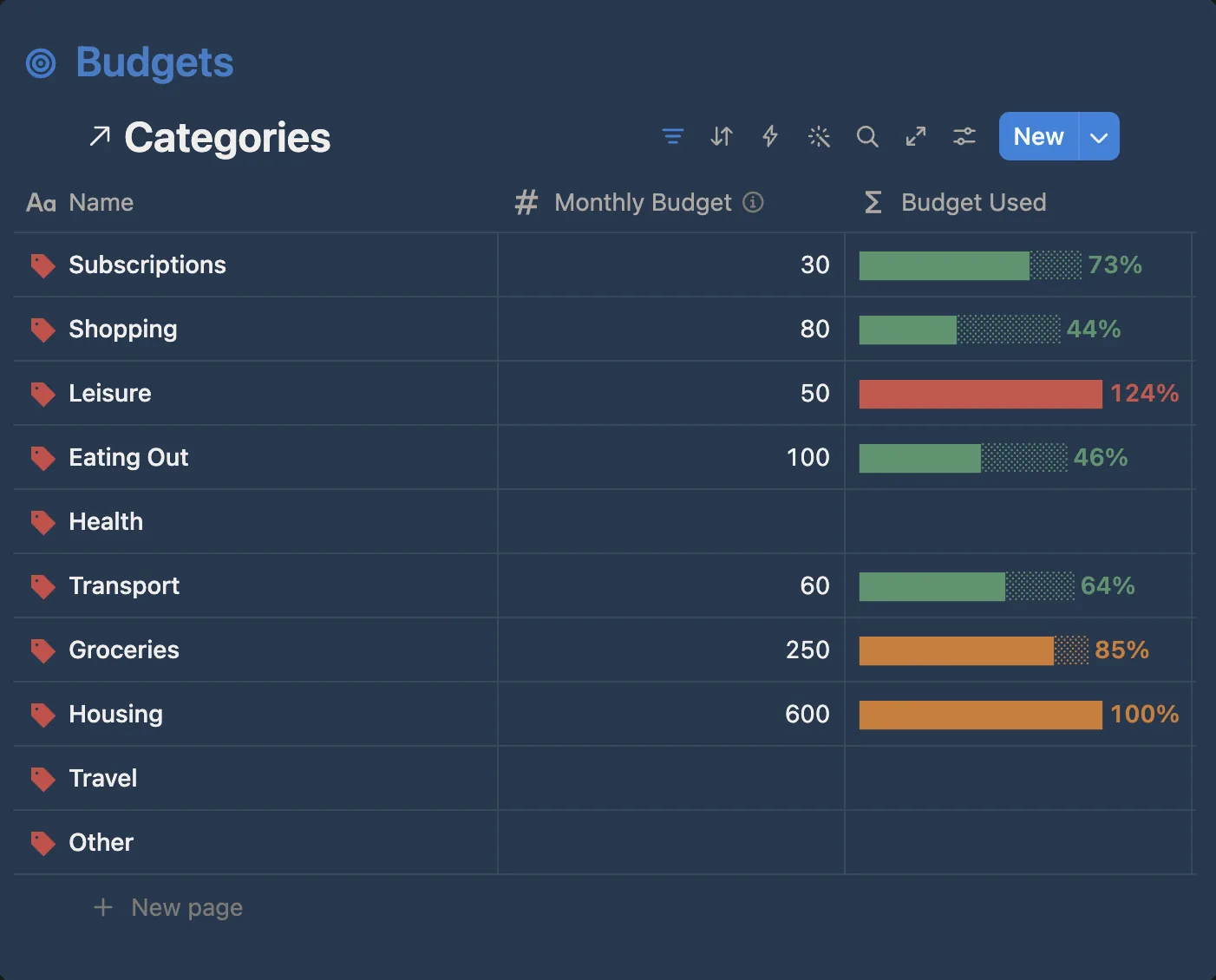Select the Leisure budget value 50
This screenshot has width=1216, height=980.
click(x=815, y=393)
